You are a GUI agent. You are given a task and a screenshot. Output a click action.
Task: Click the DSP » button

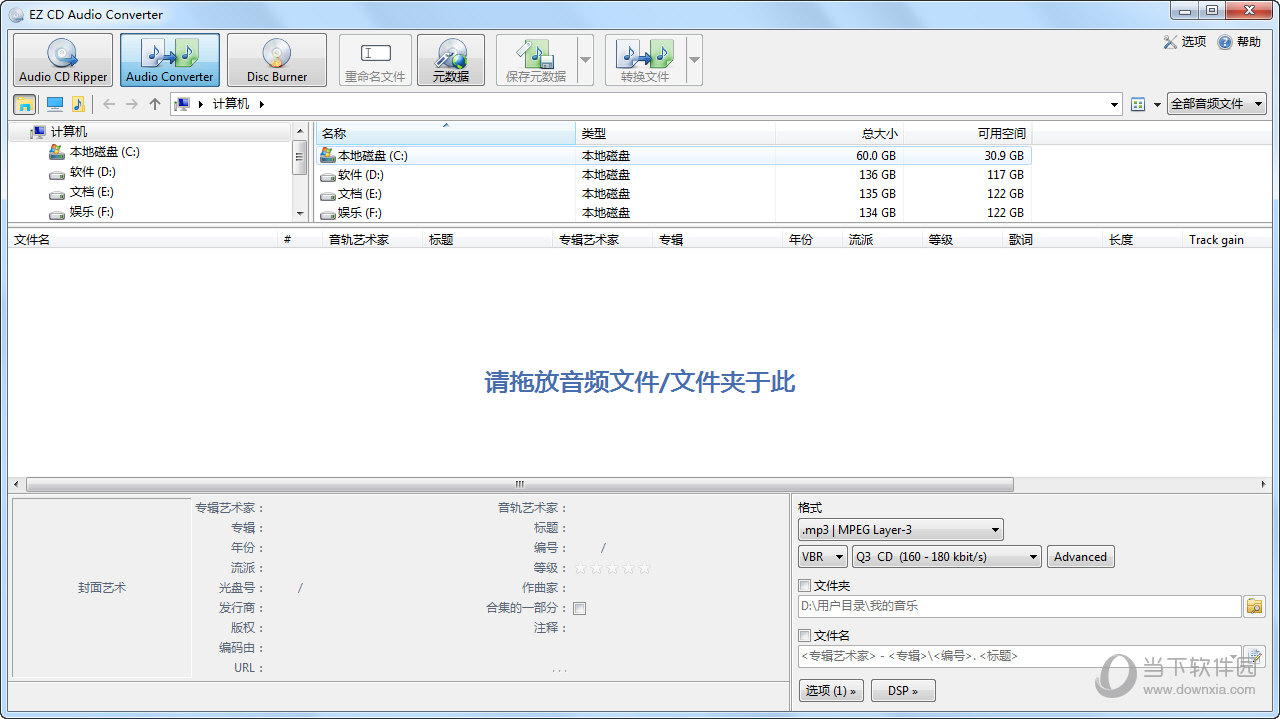[903, 691]
